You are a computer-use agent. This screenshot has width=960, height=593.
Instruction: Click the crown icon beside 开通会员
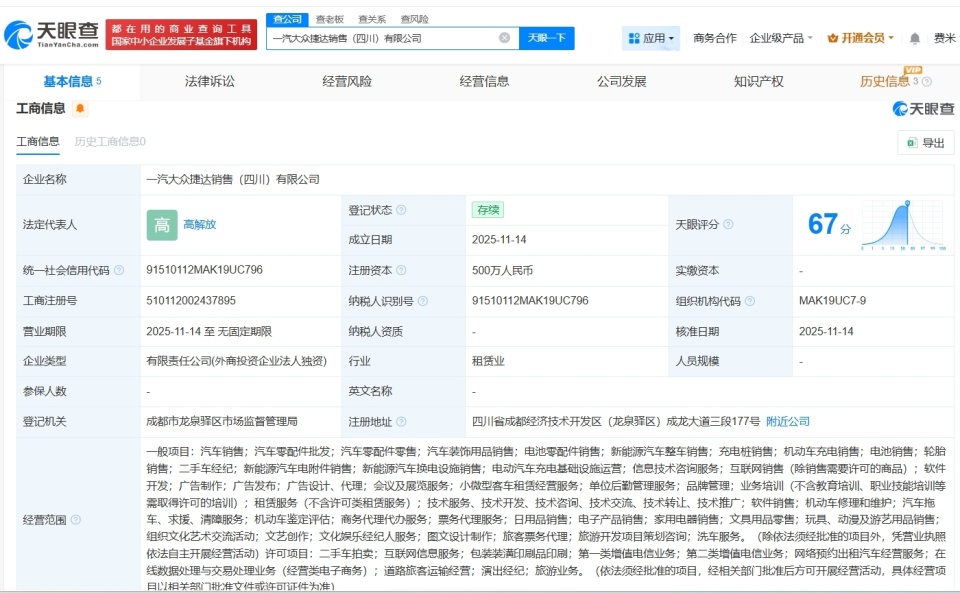833,36
